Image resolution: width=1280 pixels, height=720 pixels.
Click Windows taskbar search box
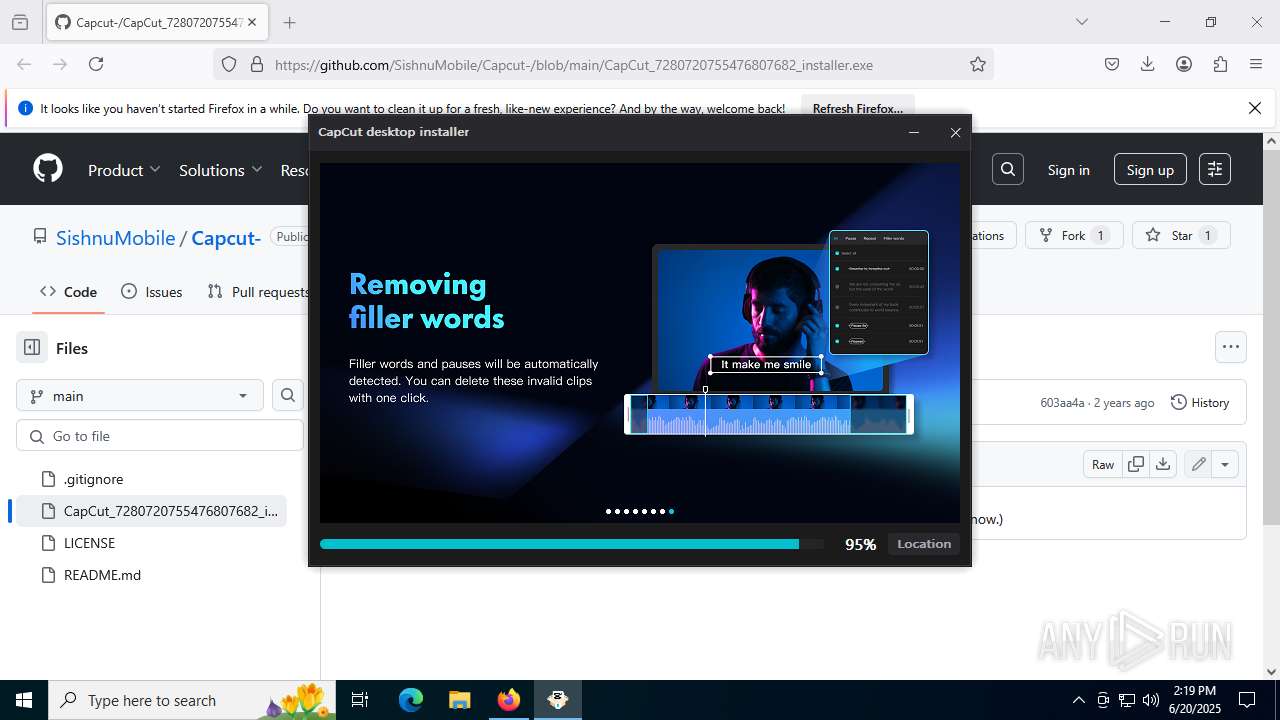[x=191, y=700]
